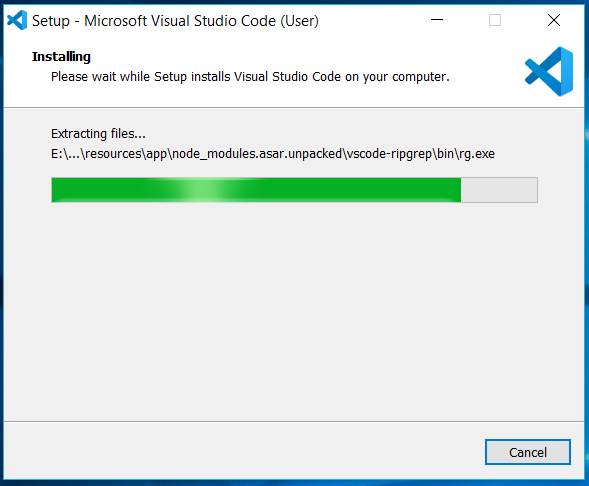Image resolution: width=589 pixels, height=486 pixels.
Task: Click the Cancel button
Action: coord(527,452)
